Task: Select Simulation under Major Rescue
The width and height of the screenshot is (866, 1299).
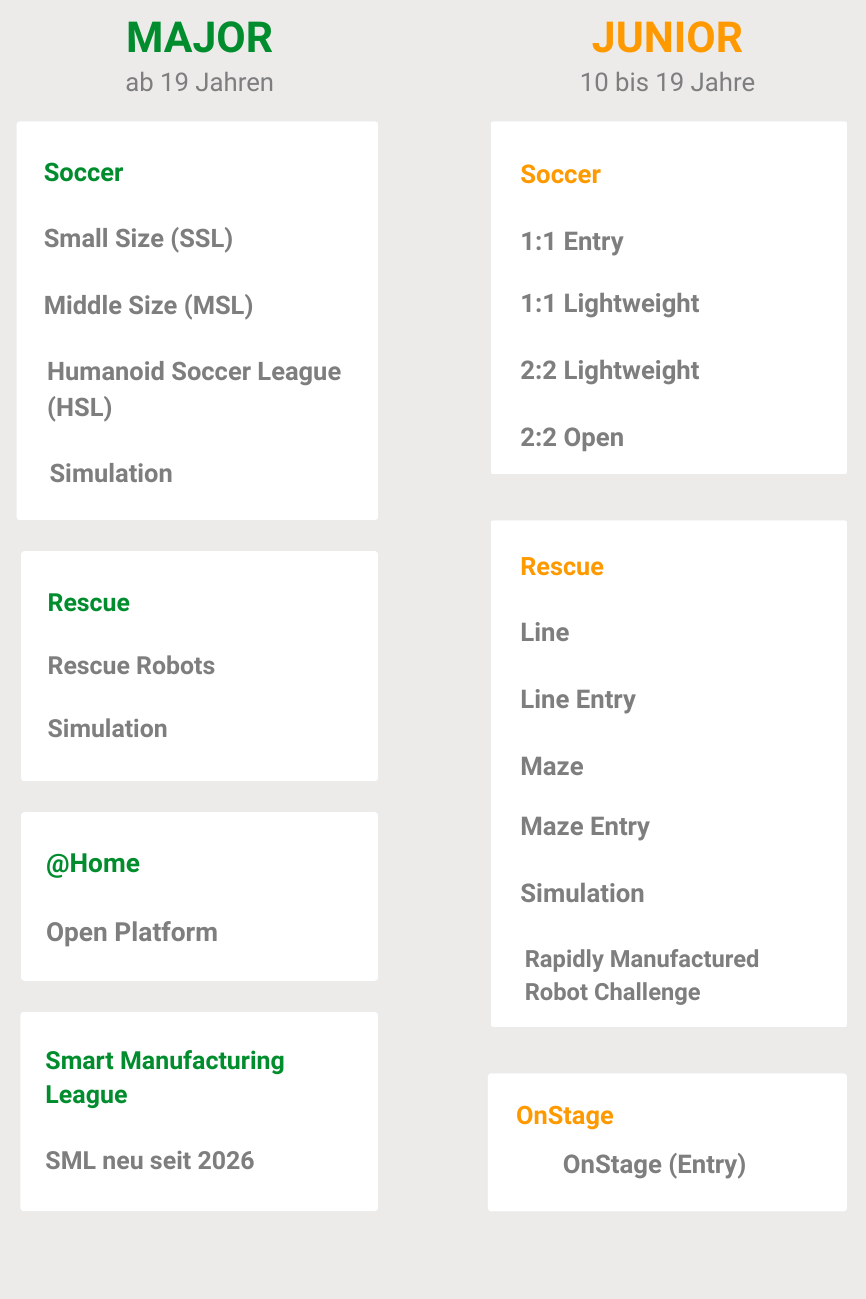Action: click(x=107, y=729)
